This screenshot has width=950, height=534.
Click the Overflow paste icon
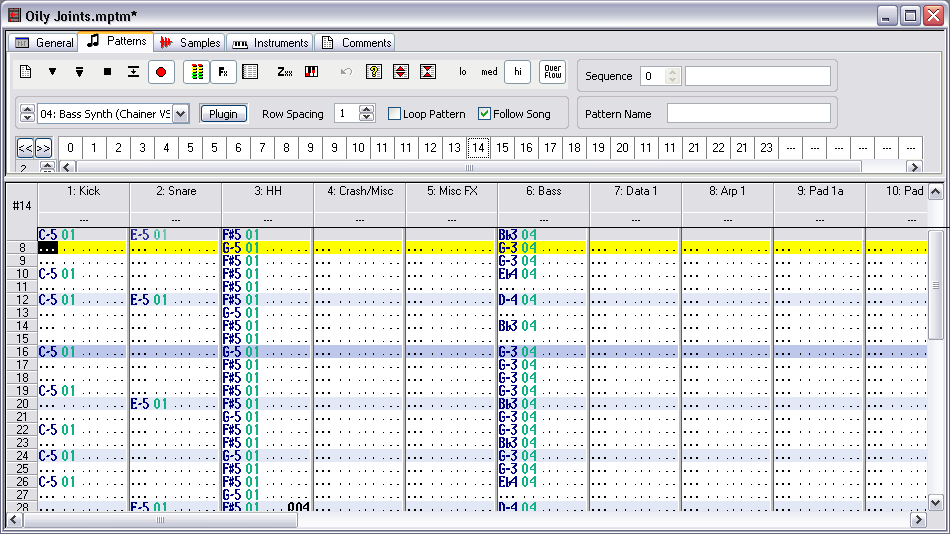click(552, 72)
